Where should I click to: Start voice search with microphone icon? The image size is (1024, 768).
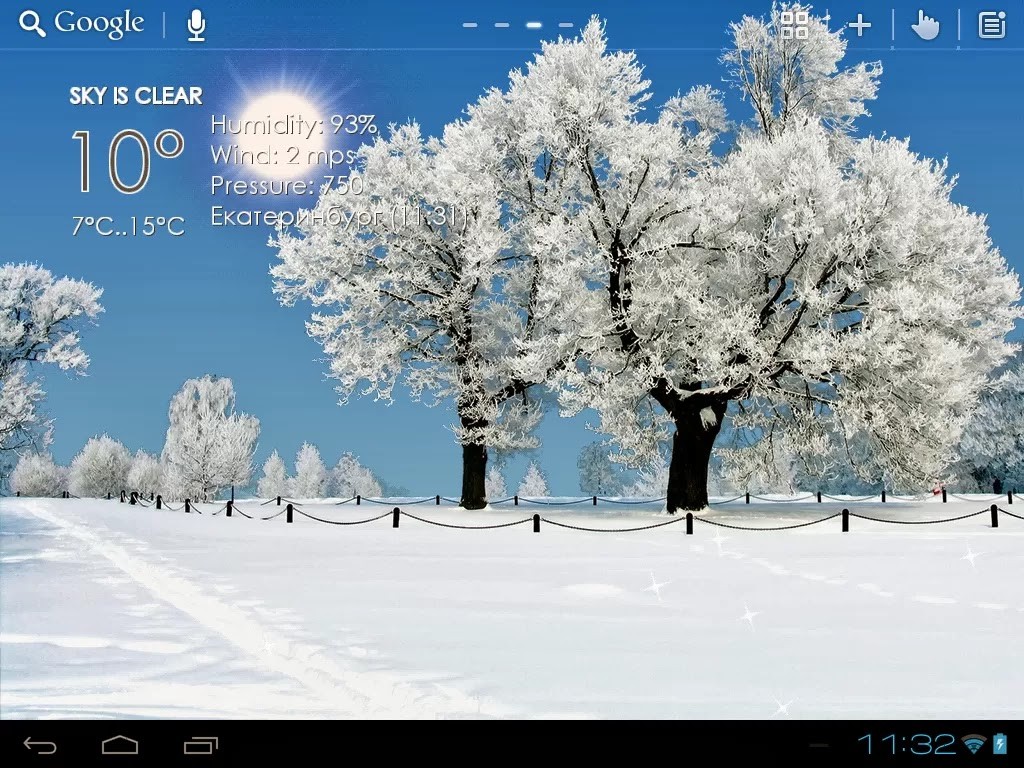196,25
